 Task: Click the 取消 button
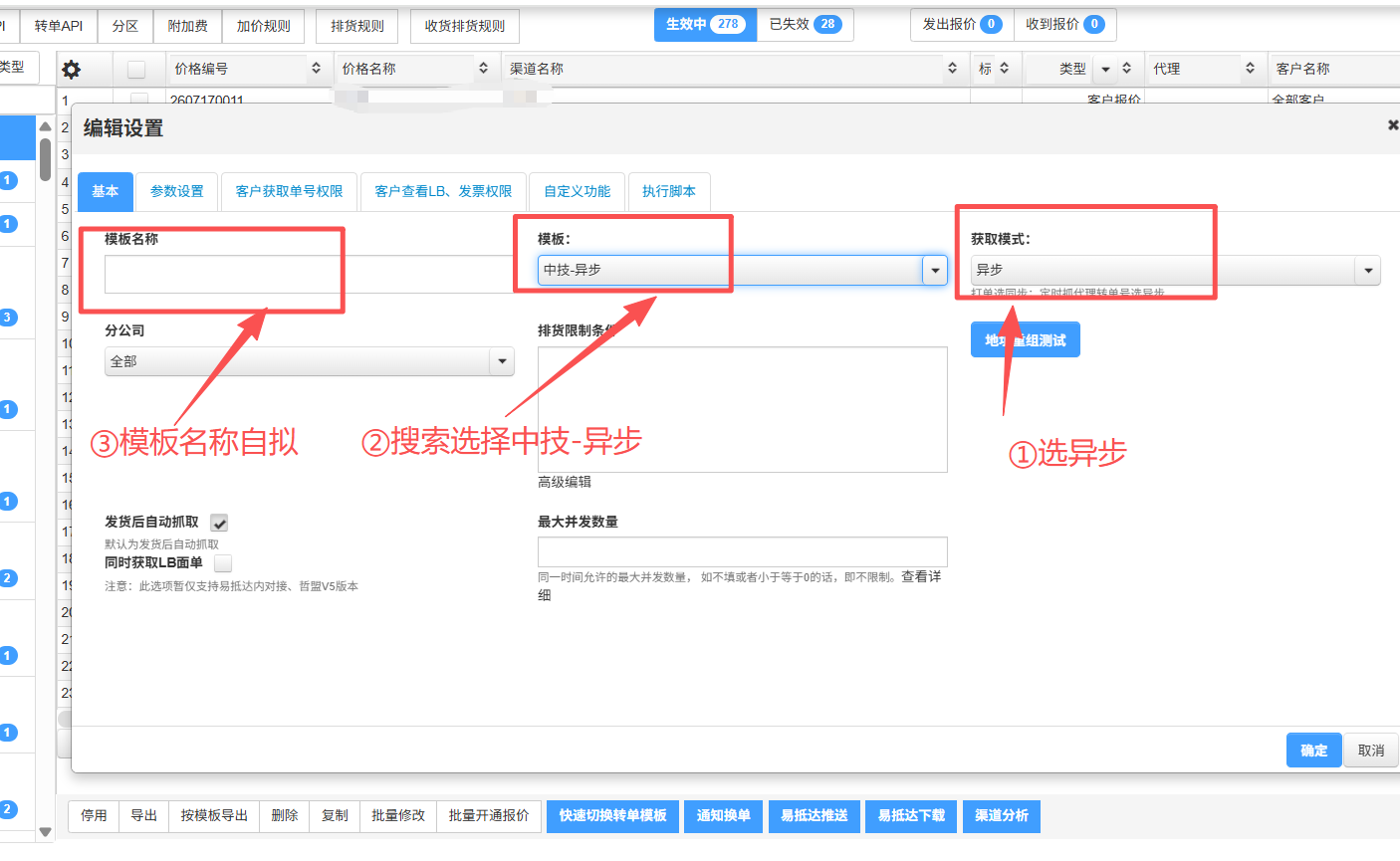pyautogui.click(x=1371, y=751)
